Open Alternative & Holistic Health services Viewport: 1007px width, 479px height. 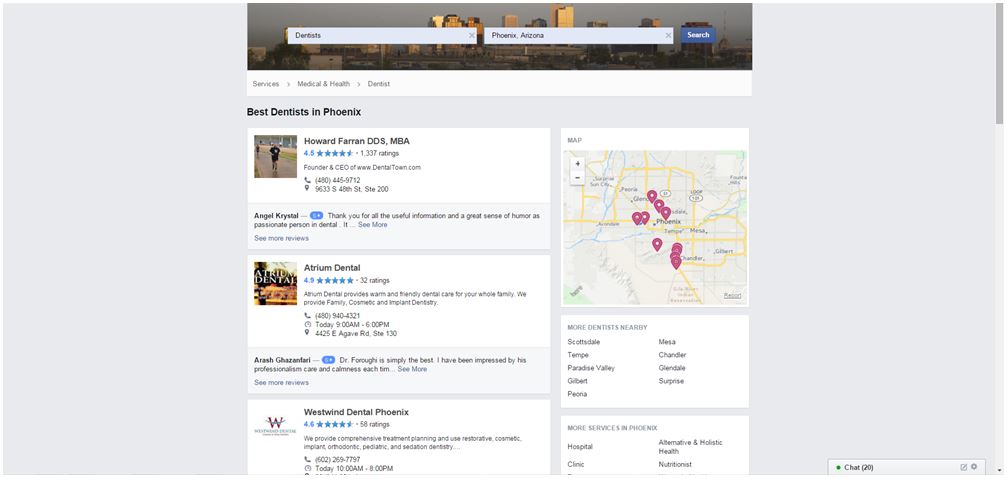[x=690, y=446]
